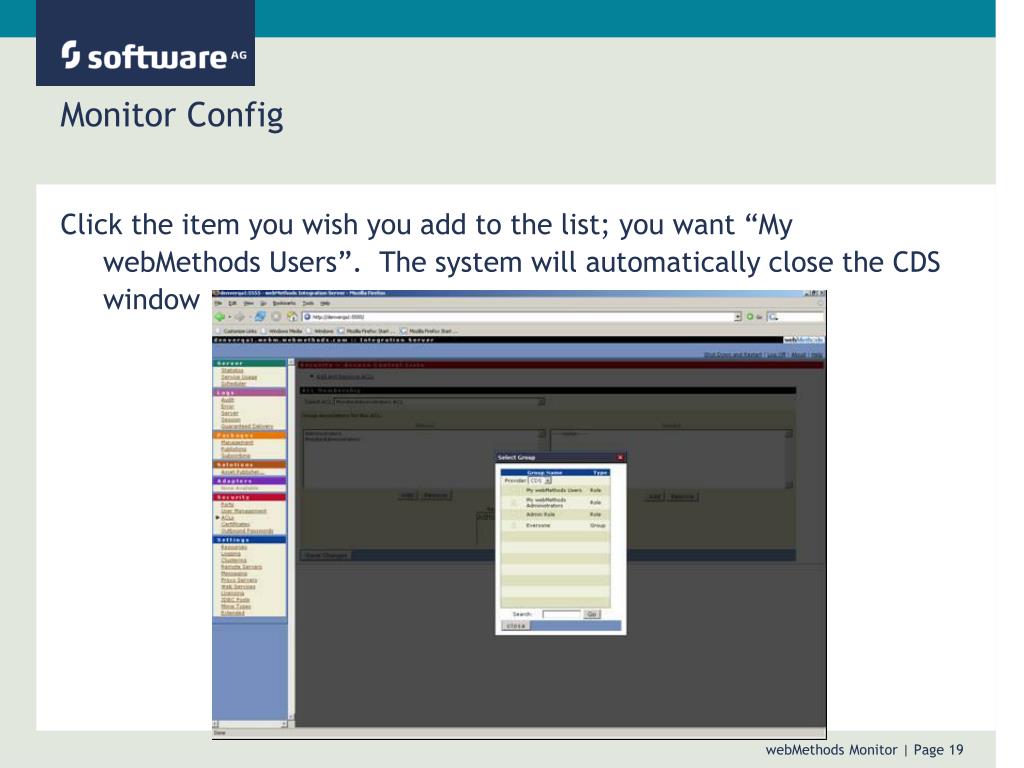Screen dimensions: 1024x768
Task: Click the Save Changes button
Action: (326, 555)
